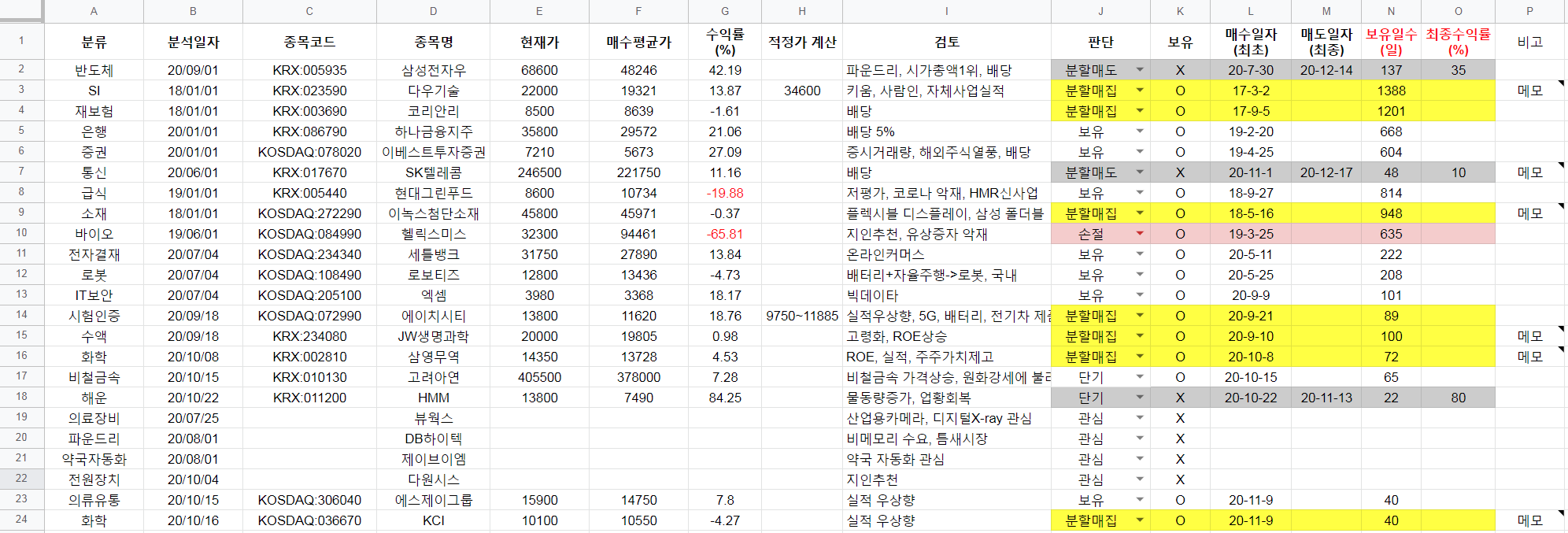Click the 메모 cell in 다우기술 row

click(x=1529, y=91)
